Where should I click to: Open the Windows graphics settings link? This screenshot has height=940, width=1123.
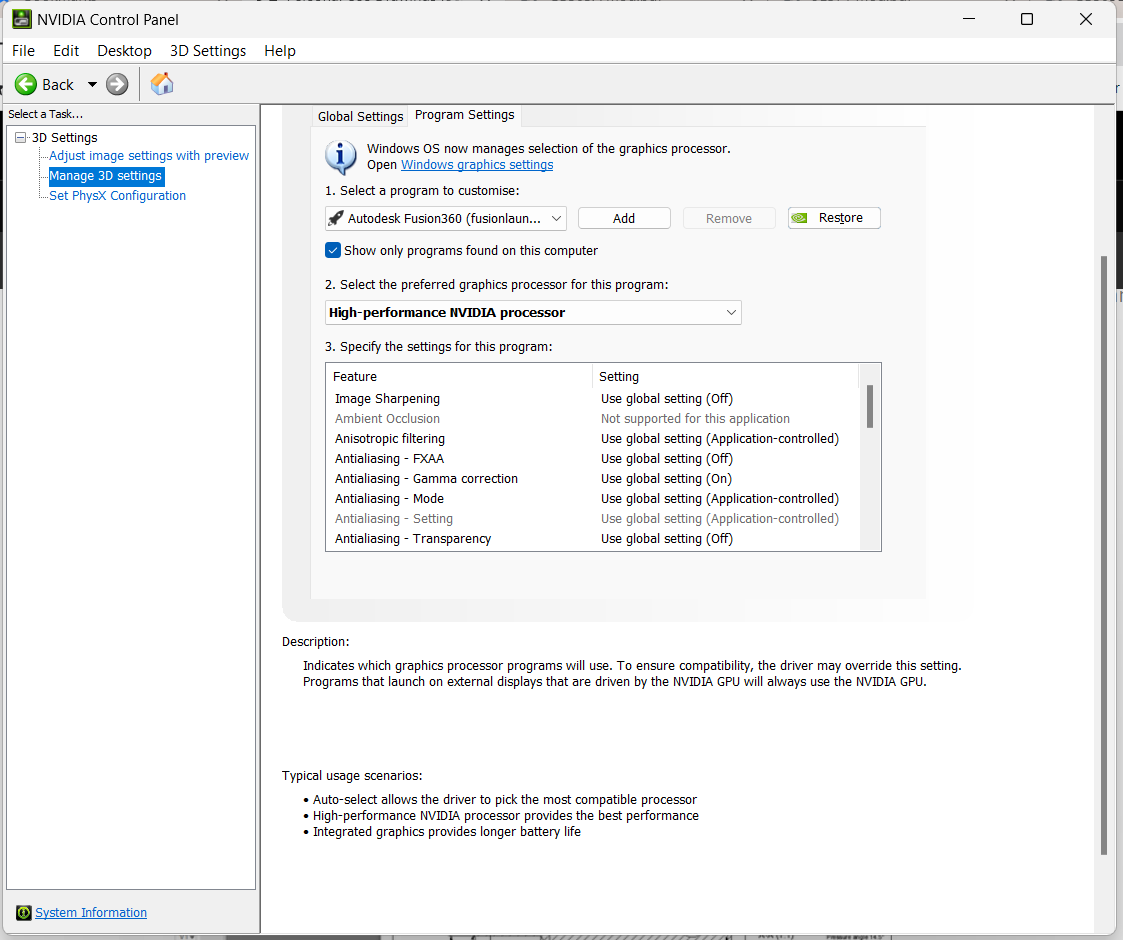pyautogui.click(x=477, y=164)
